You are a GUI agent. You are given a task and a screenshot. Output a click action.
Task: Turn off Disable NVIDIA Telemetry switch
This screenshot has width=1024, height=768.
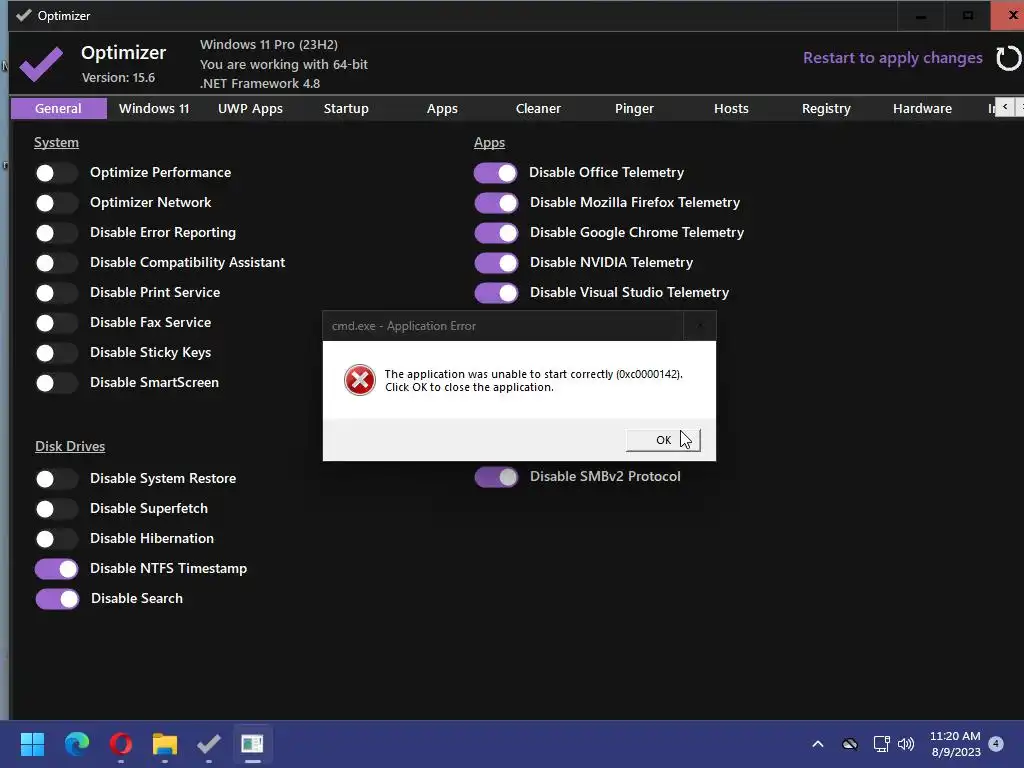coord(496,263)
